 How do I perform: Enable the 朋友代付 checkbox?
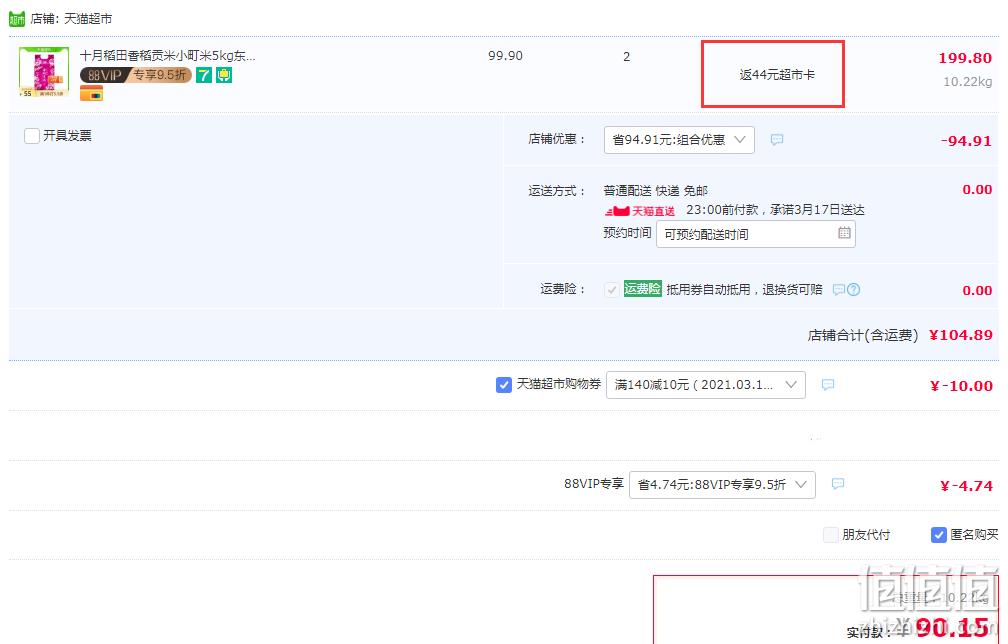(x=831, y=535)
